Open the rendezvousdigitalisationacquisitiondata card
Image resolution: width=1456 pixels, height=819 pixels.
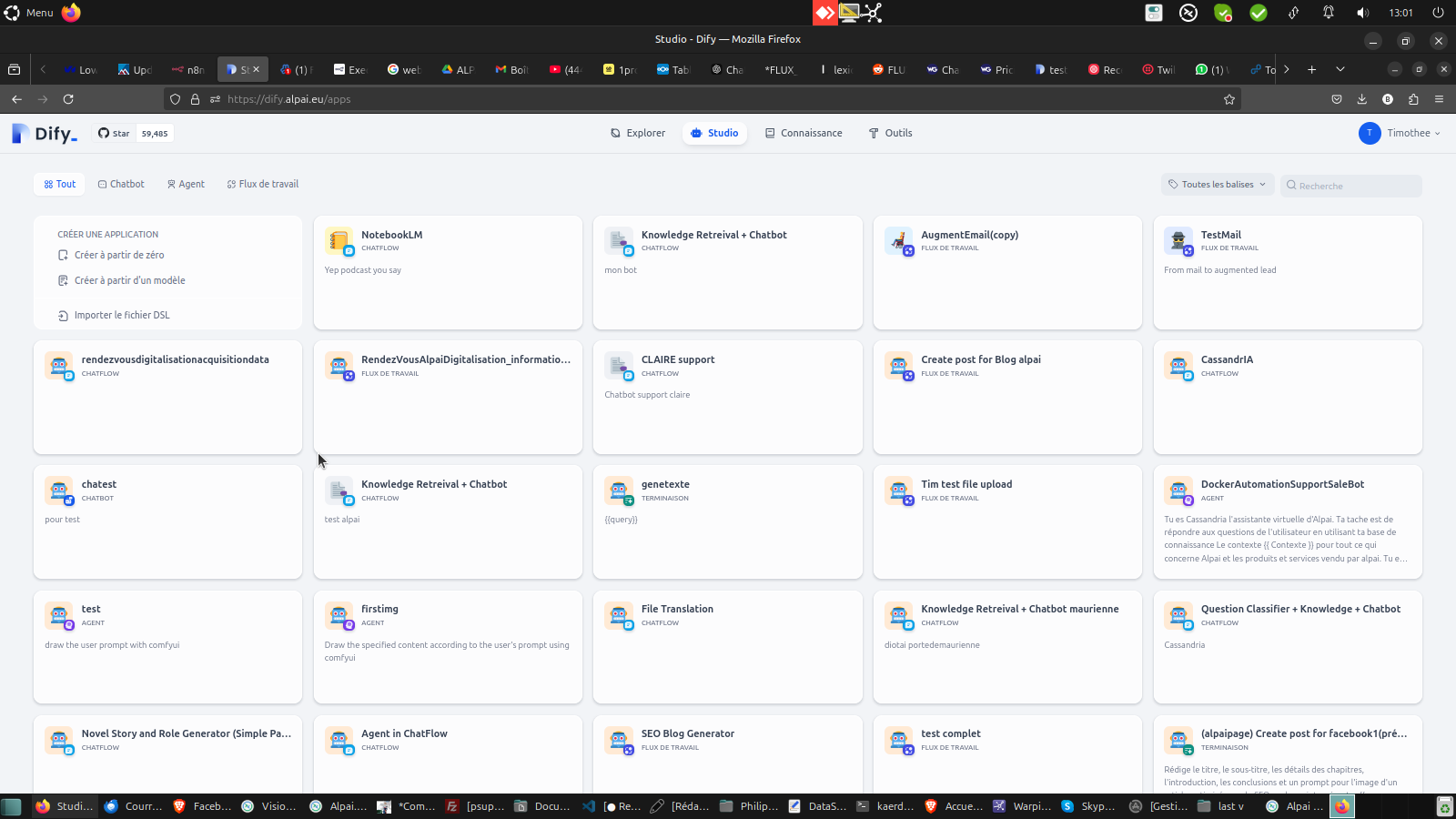(167, 397)
